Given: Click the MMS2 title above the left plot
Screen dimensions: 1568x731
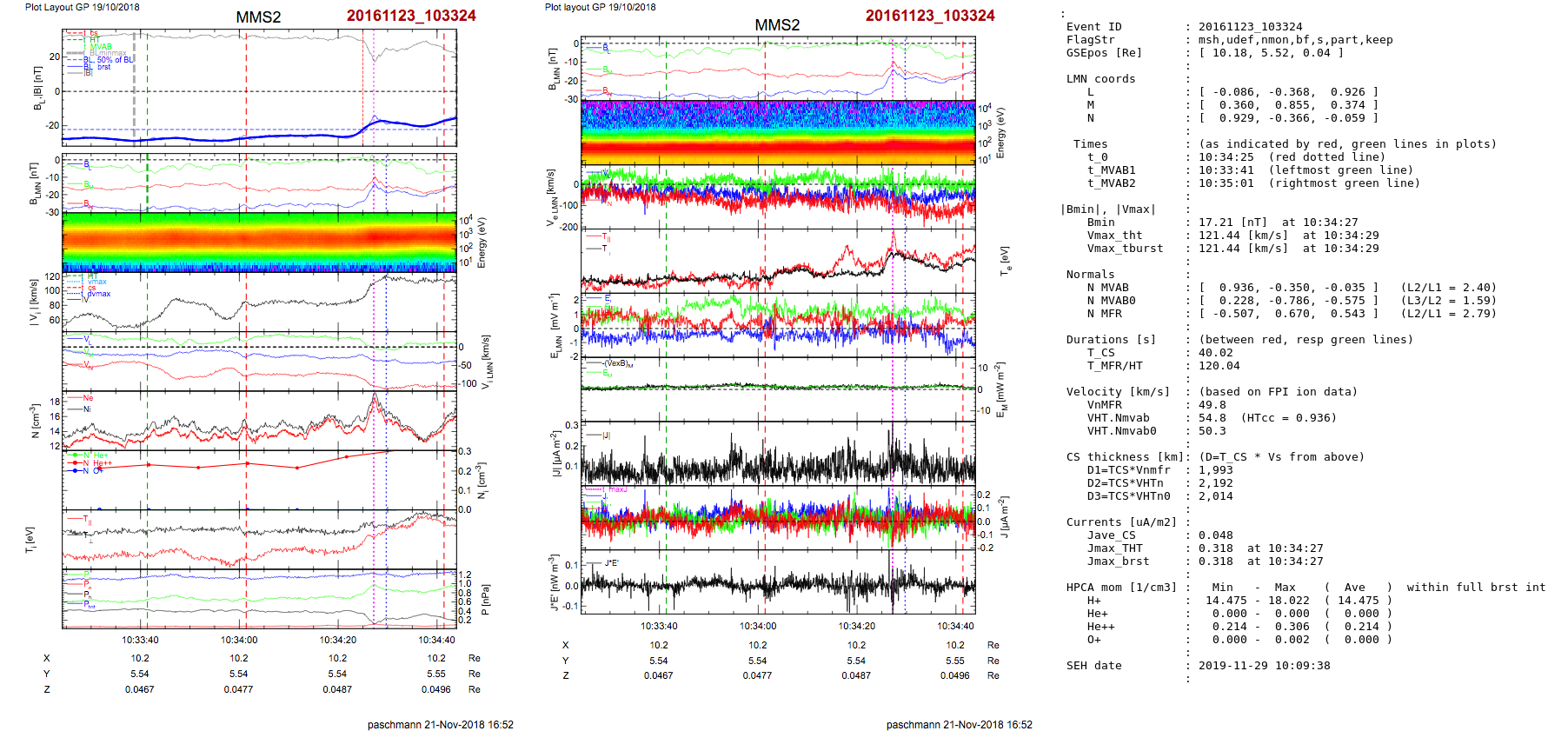Looking at the screenshot, I should pyautogui.click(x=258, y=17).
